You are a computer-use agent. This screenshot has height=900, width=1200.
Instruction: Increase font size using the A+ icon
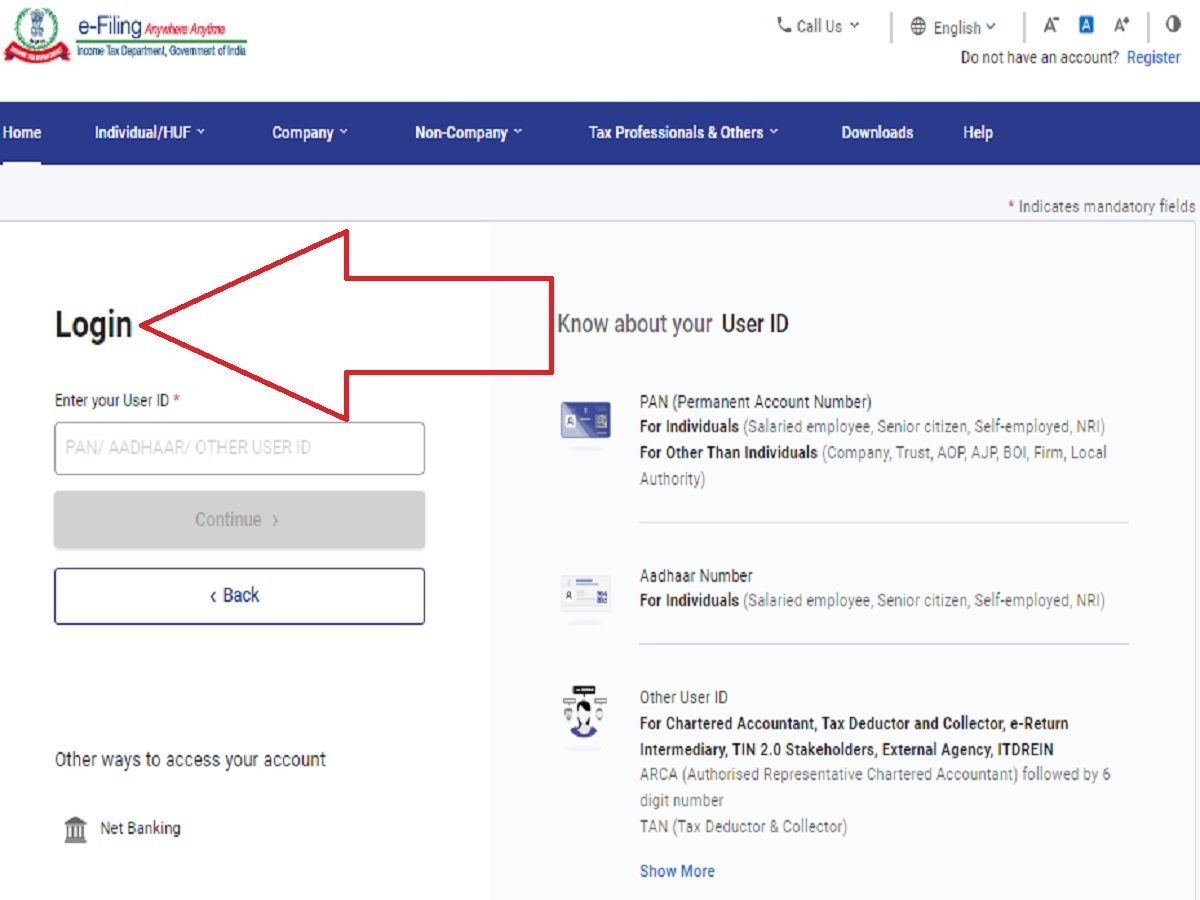coord(1119,27)
